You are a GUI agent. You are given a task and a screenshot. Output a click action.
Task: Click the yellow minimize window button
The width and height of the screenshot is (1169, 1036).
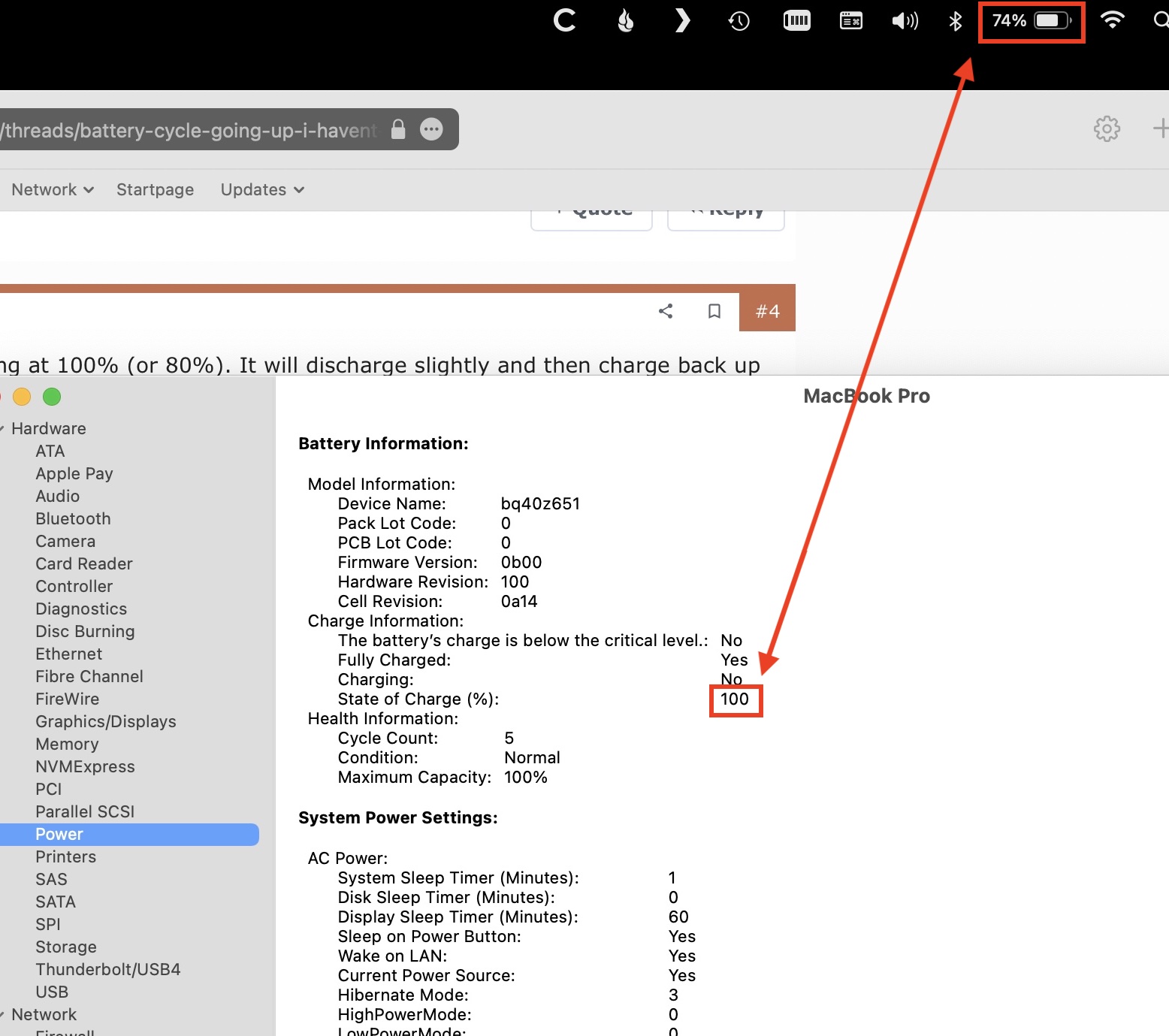[22, 396]
